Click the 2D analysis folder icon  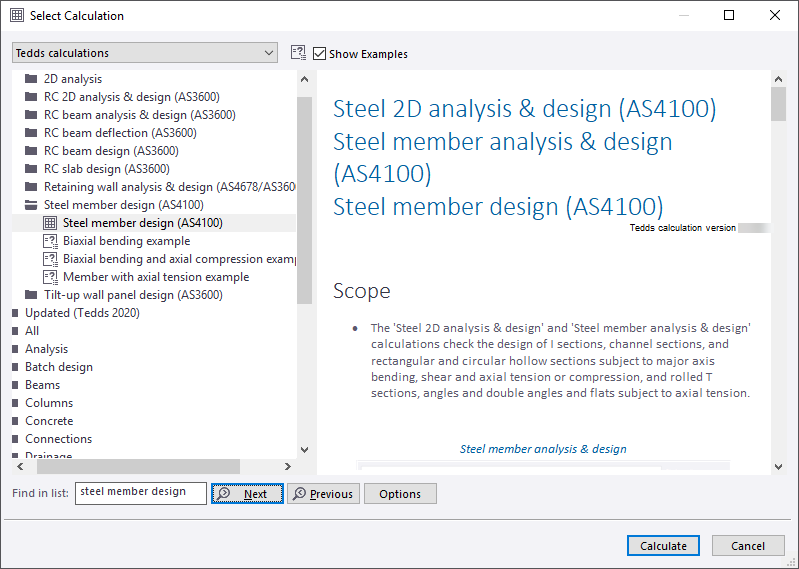(31, 78)
